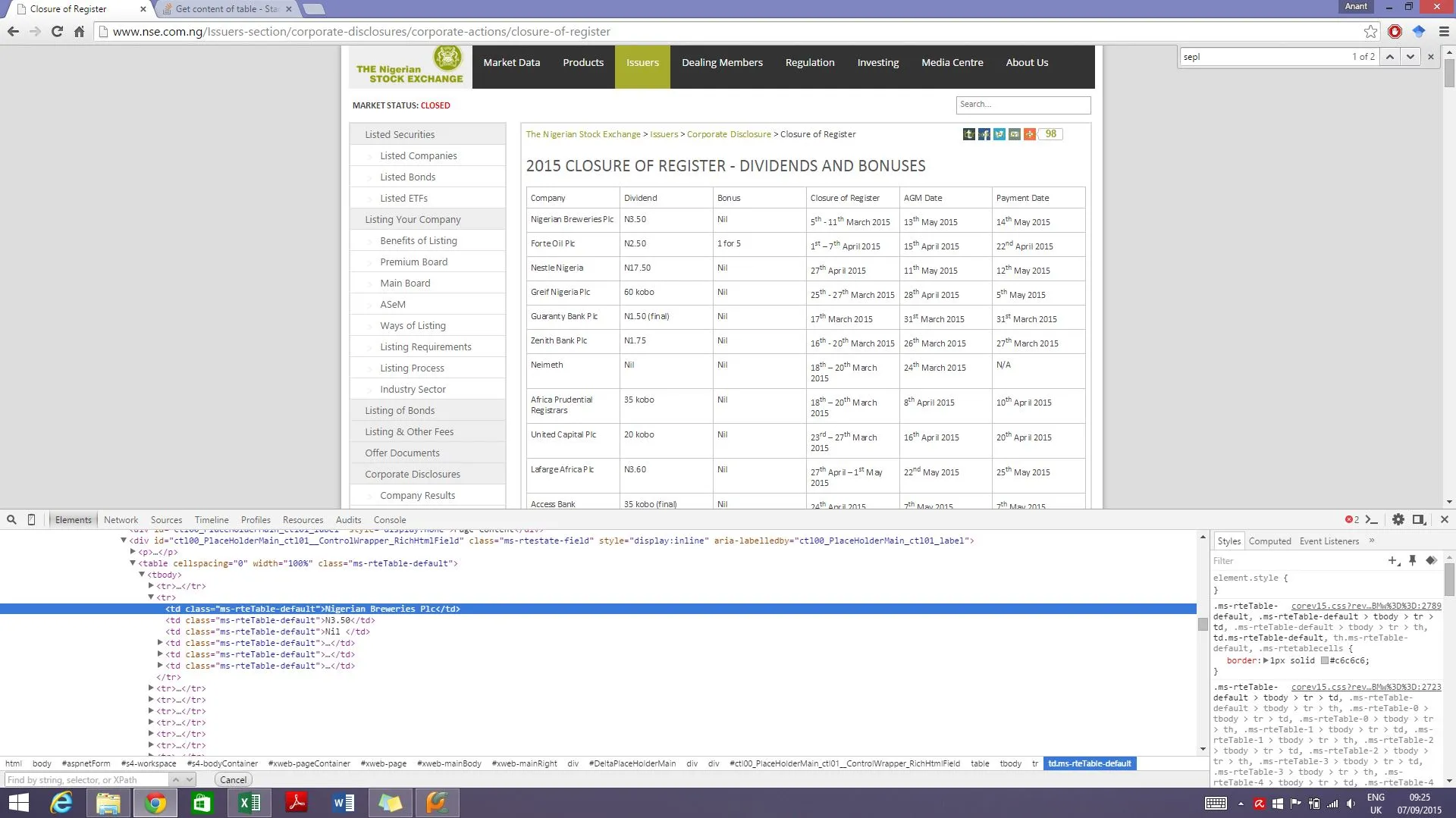This screenshot has height=818, width=1456.
Task: Open the Regulation site menu
Action: pos(810,63)
